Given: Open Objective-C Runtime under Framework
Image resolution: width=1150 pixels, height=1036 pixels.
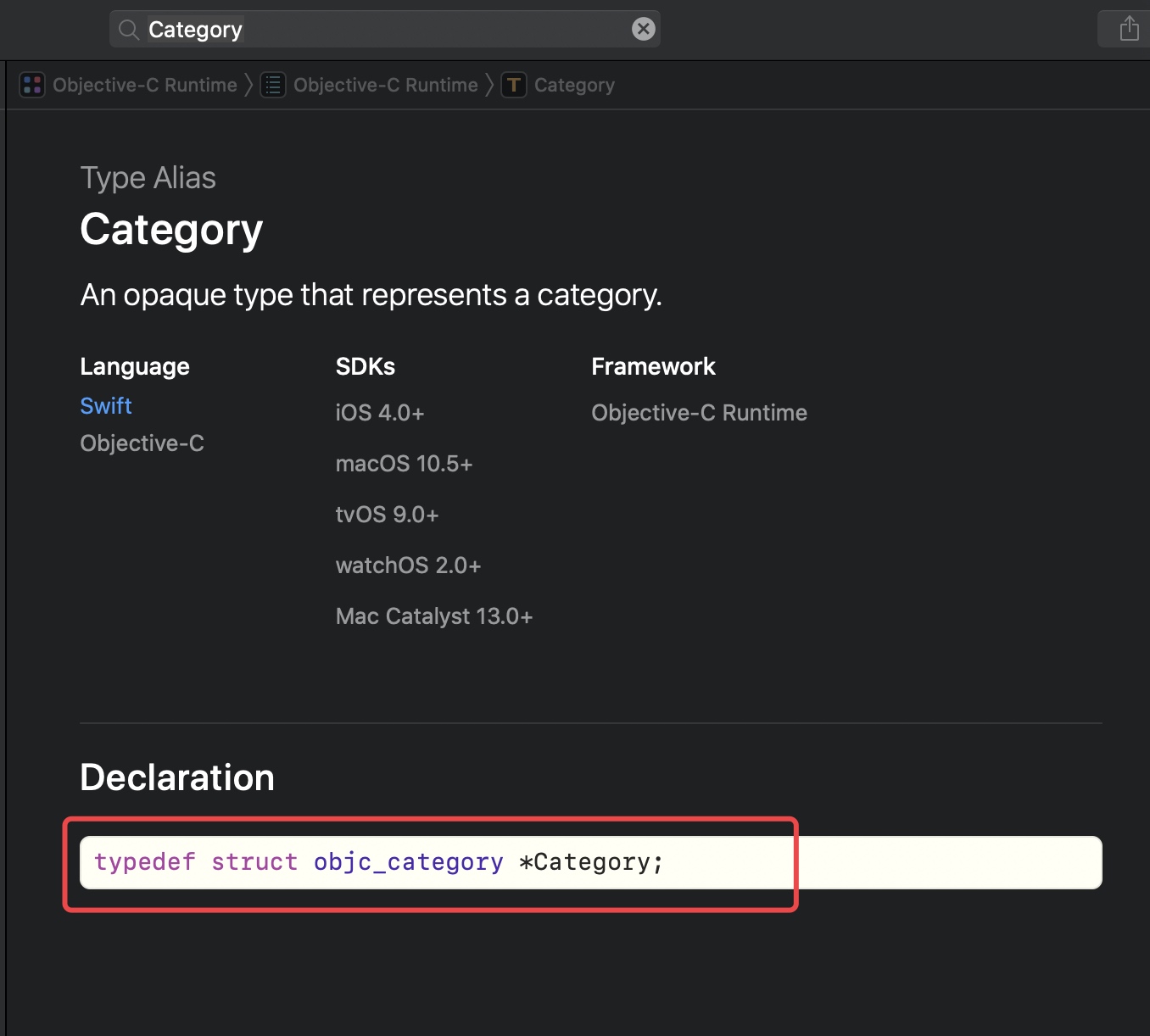Looking at the screenshot, I should coord(699,413).
